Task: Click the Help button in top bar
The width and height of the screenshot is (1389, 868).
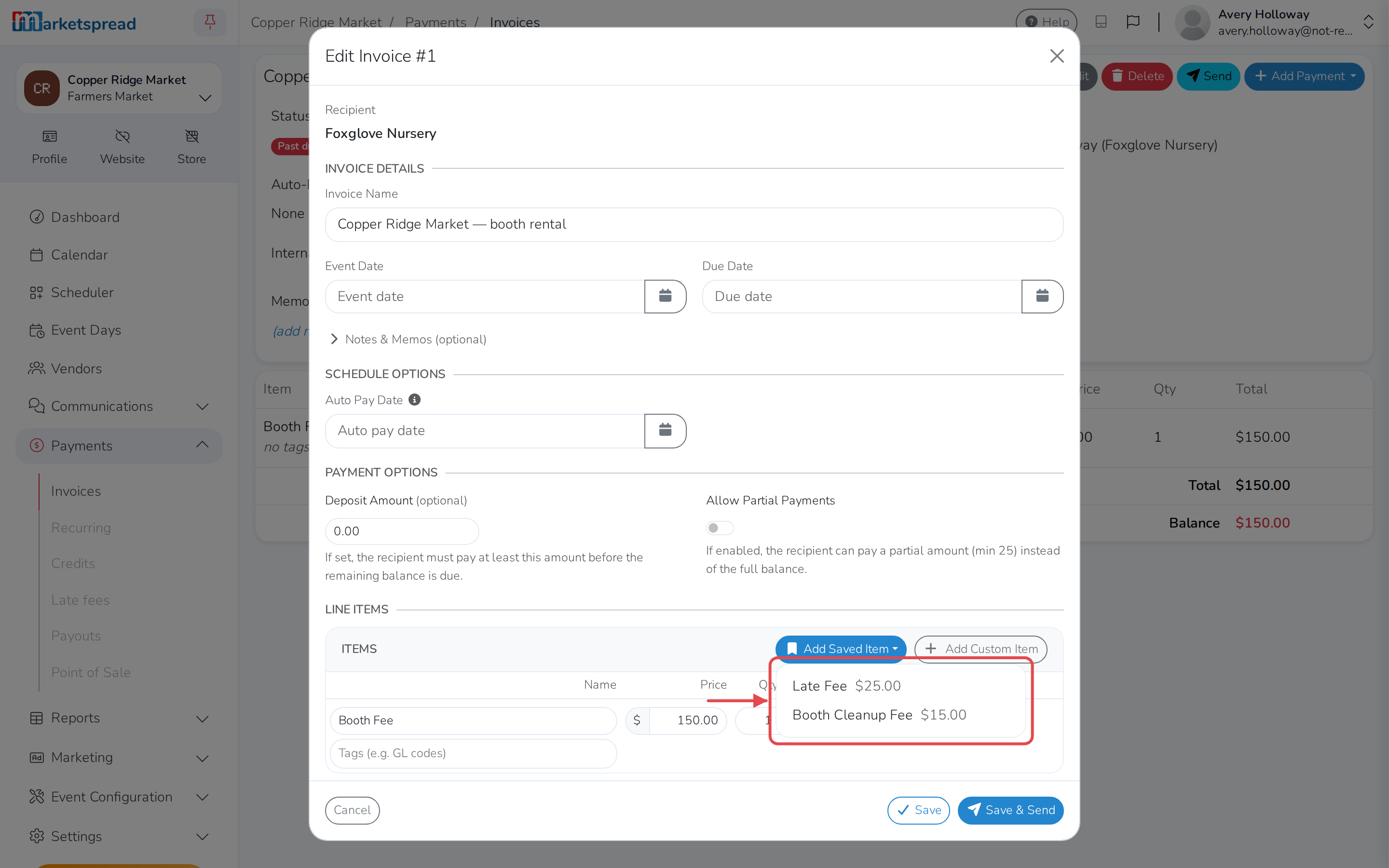Action: [x=1047, y=22]
